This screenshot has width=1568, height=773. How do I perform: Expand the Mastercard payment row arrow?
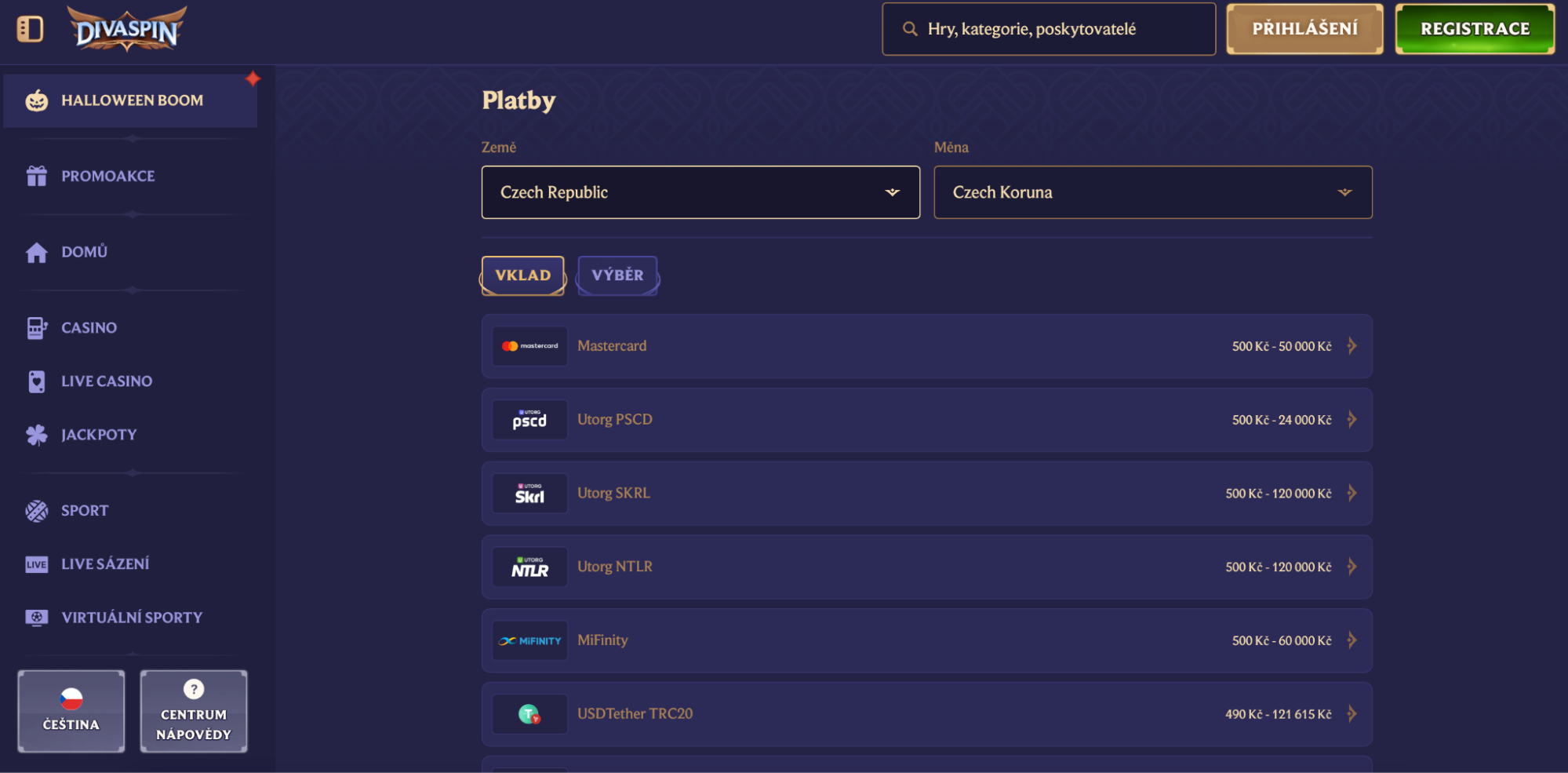pyautogui.click(x=1352, y=346)
